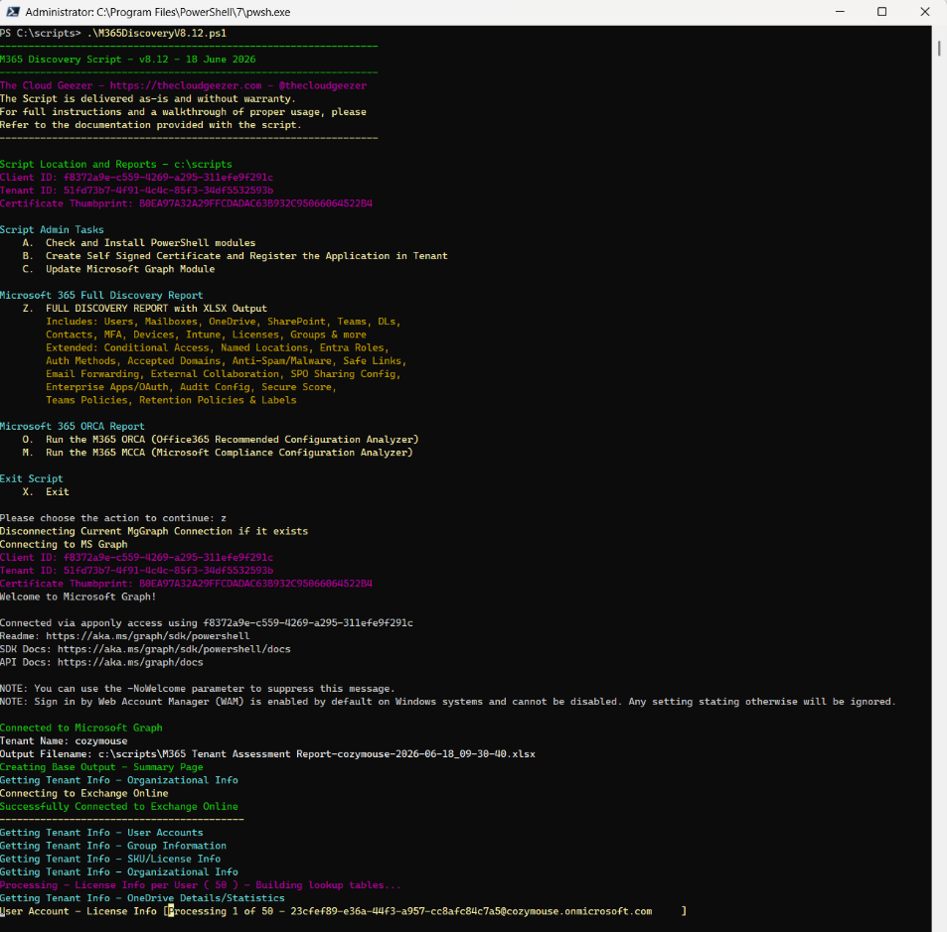Click the 'Processing 1 of 50' progress line
This screenshot has height=932, width=947.
pyautogui.click(x=343, y=911)
